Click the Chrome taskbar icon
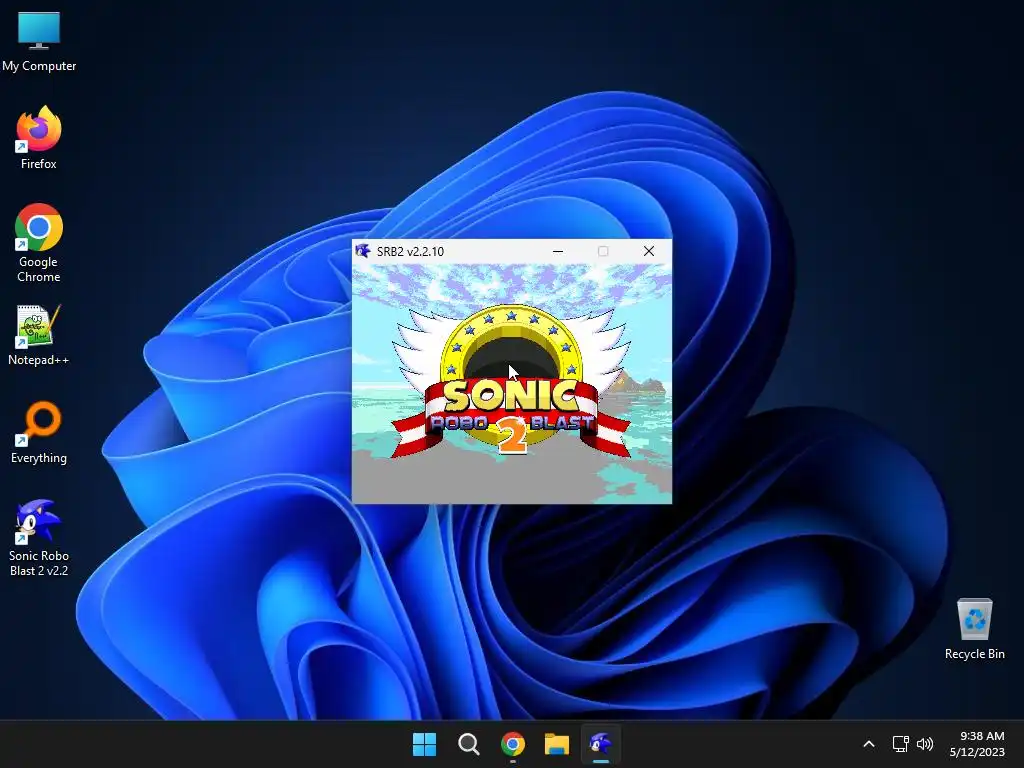Screen dimensions: 1024x768 [x=513, y=744]
